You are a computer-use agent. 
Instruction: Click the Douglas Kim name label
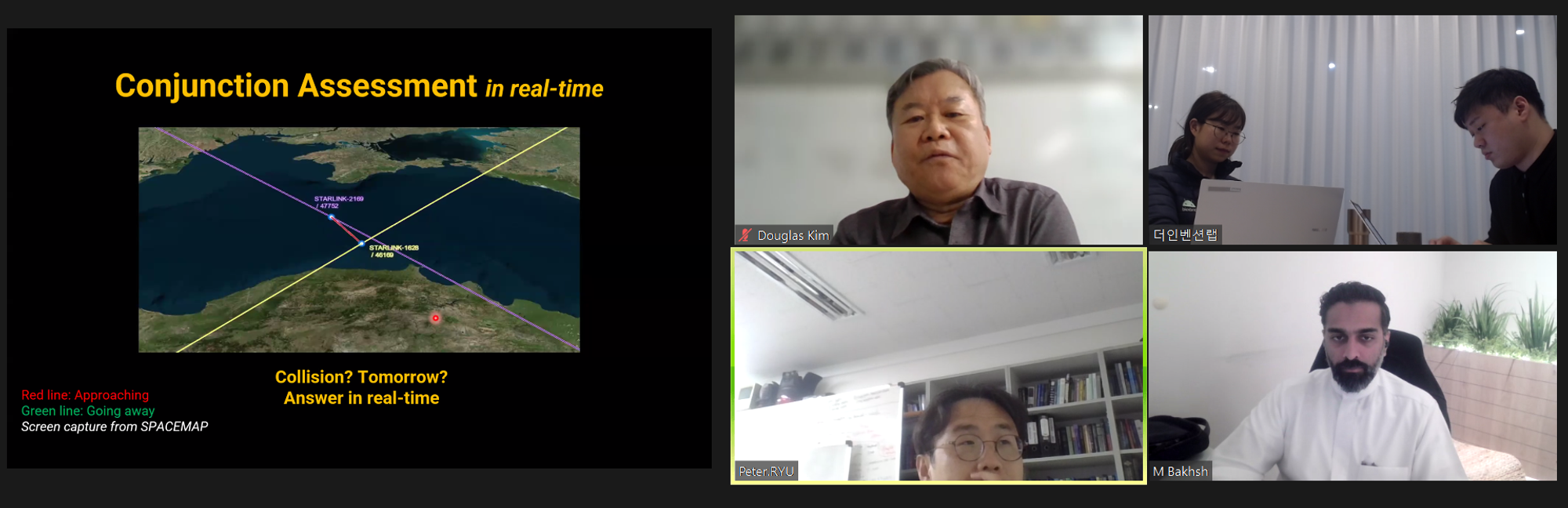(x=793, y=235)
